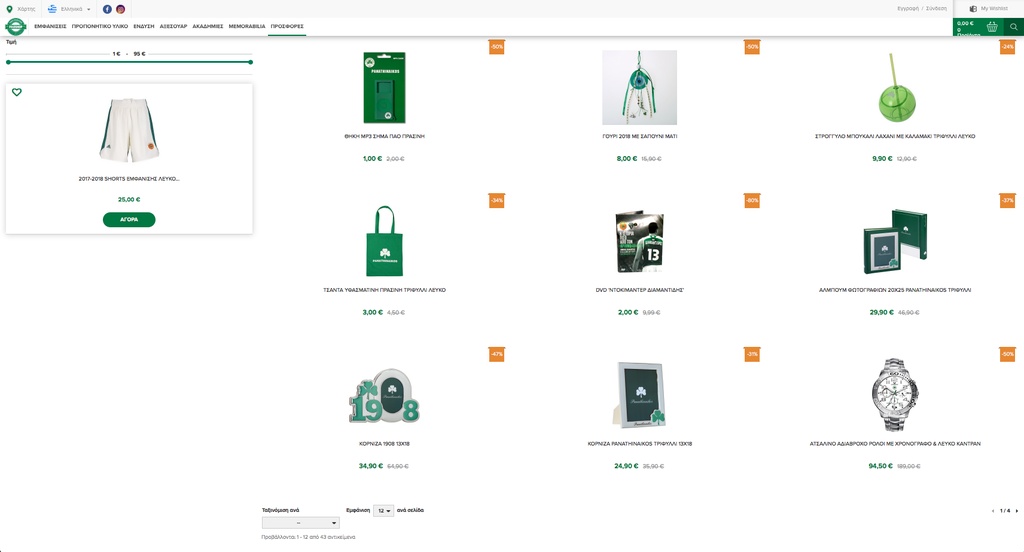
Task: Open the ΕΜΦΑΝΙΣΕΙΣ menu
Action: (50, 27)
